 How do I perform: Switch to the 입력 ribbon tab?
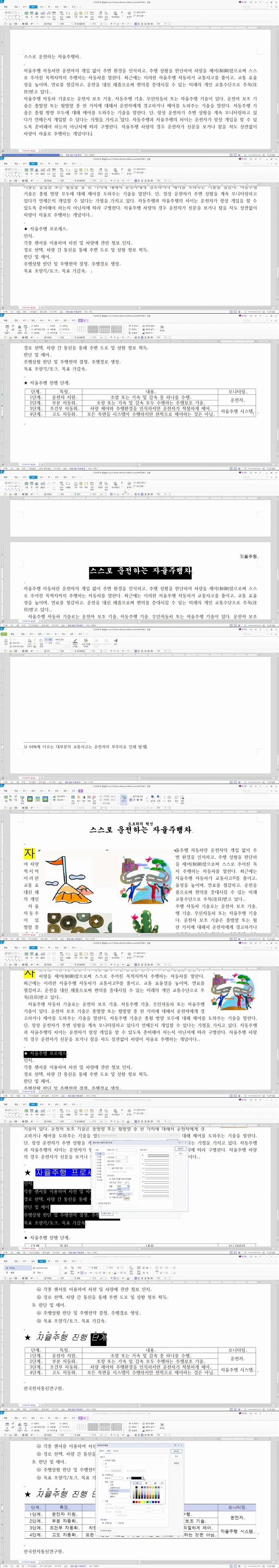33,6
